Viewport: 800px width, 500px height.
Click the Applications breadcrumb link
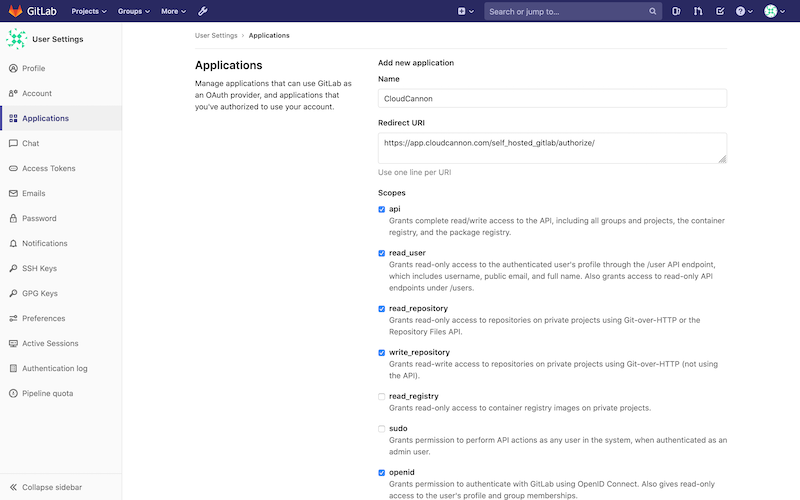coord(269,35)
